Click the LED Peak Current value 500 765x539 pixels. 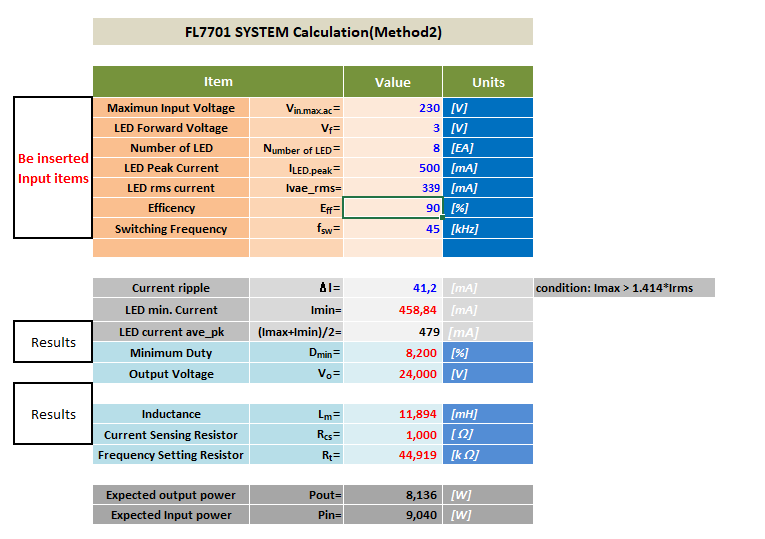[393, 168]
